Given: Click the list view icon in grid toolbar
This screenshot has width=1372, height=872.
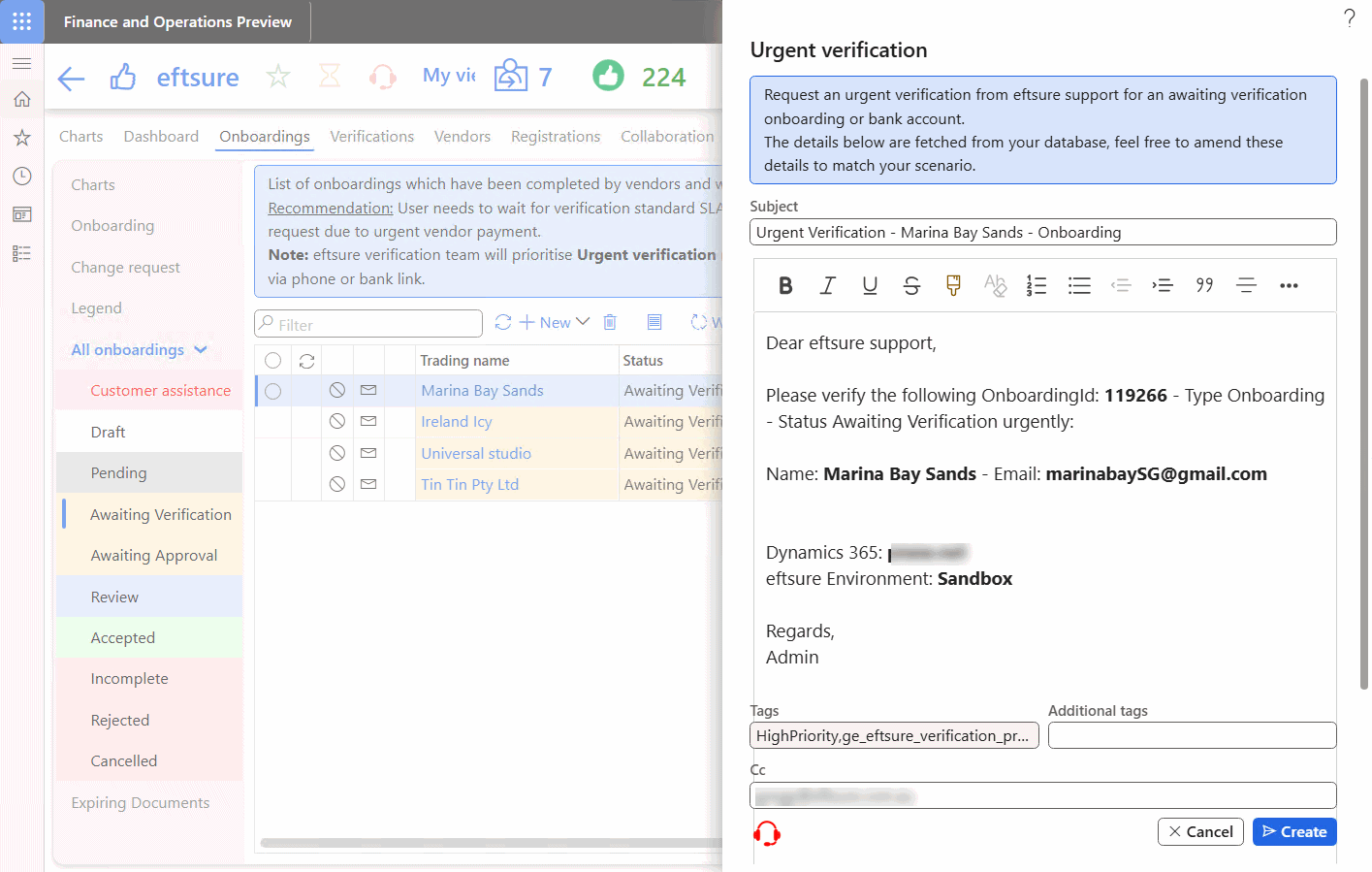Looking at the screenshot, I should point(654,322).
